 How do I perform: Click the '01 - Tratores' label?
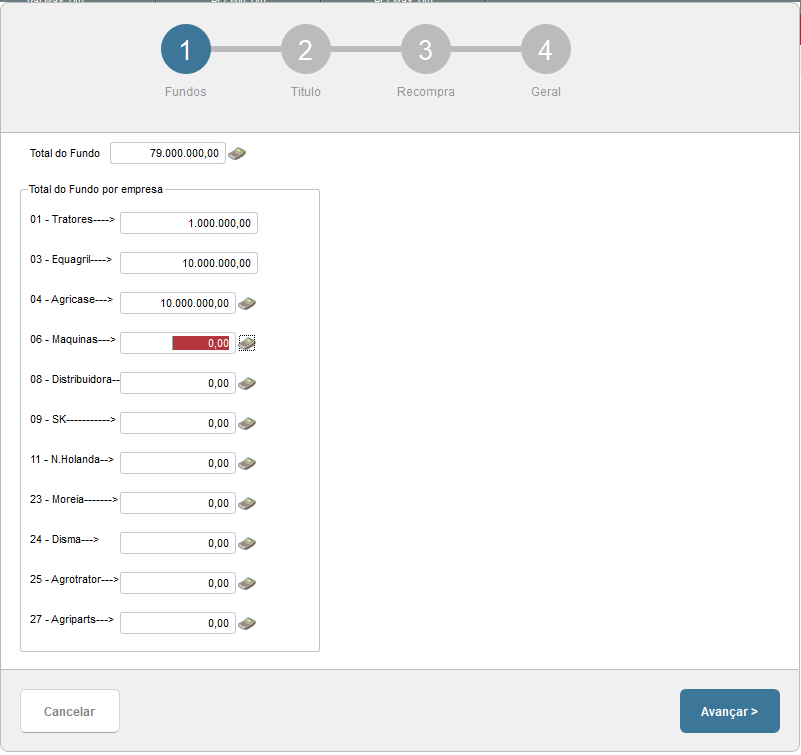pyautogui.click(x=72, y=220)
